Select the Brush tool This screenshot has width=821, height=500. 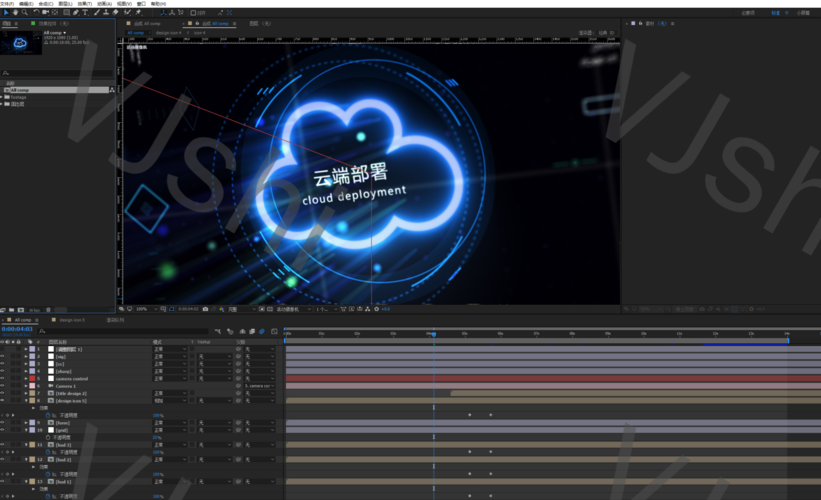97,12
